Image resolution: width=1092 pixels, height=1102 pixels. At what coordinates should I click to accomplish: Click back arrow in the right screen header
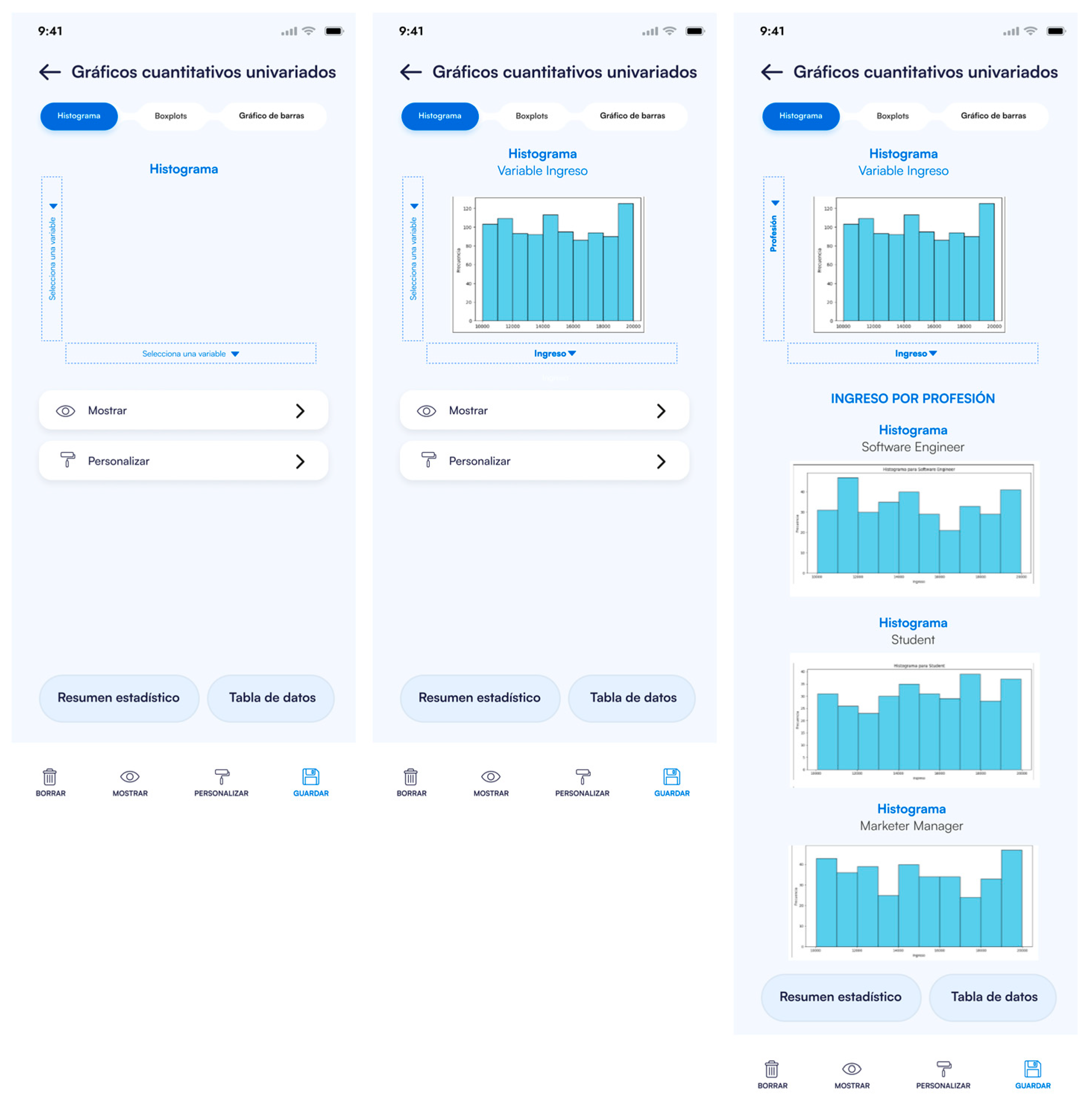tap(771, 72)
